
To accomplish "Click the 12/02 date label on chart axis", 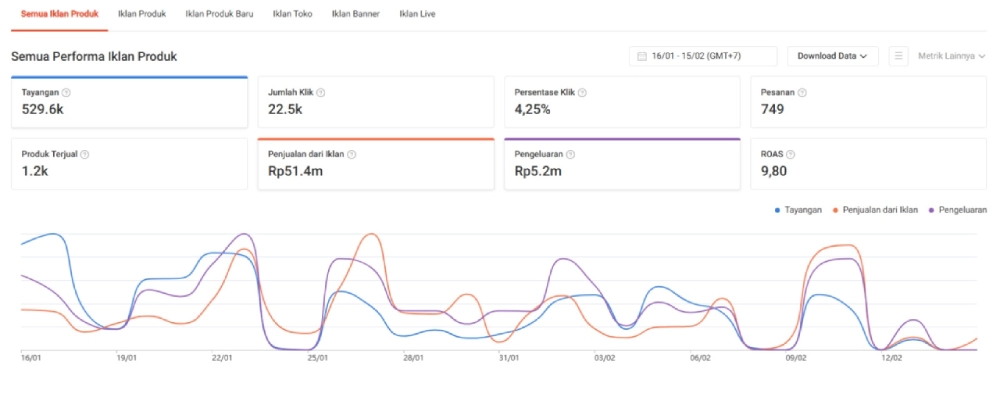I will pos(892,358).
